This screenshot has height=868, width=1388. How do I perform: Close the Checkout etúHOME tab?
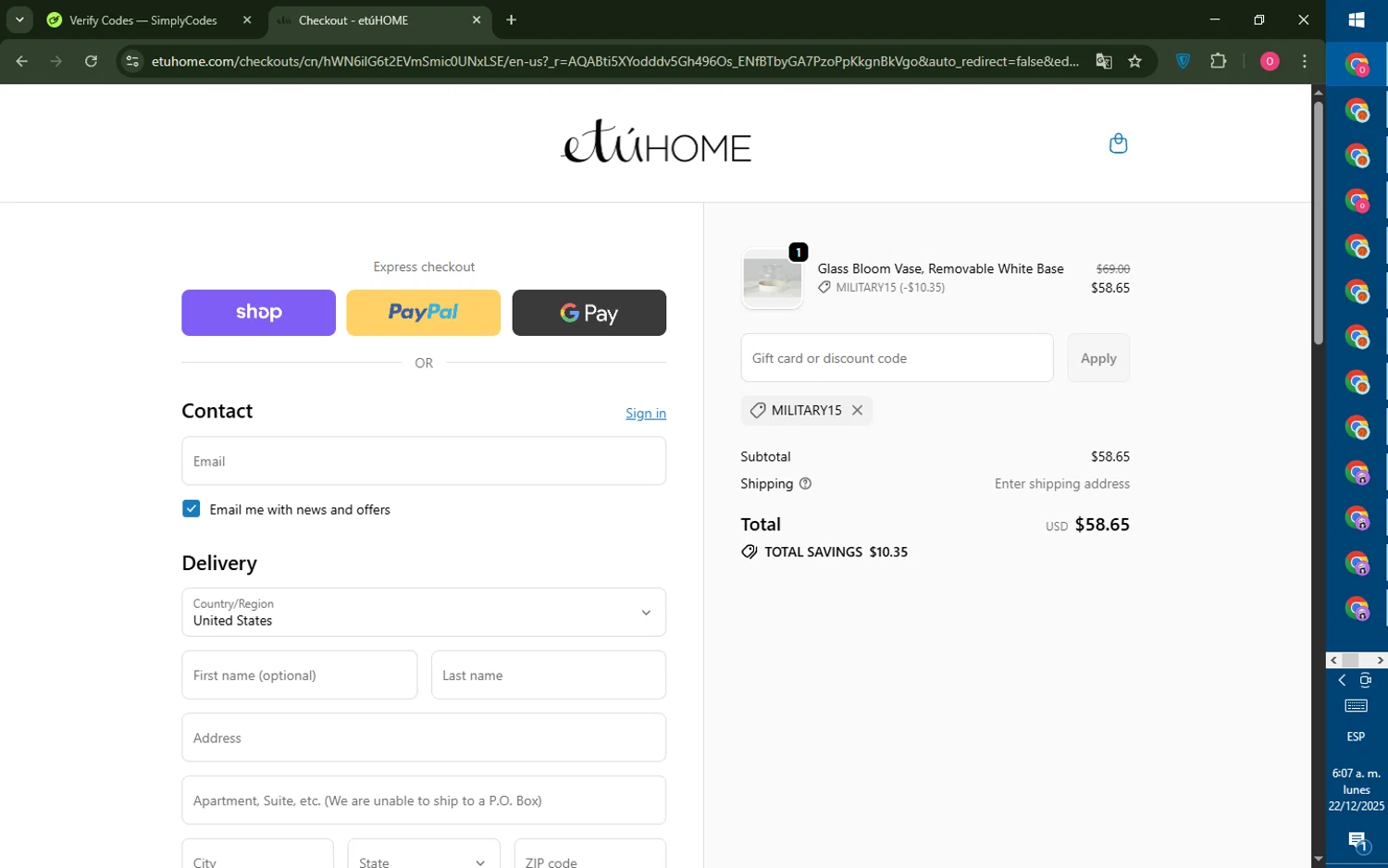tap(477, 19)
